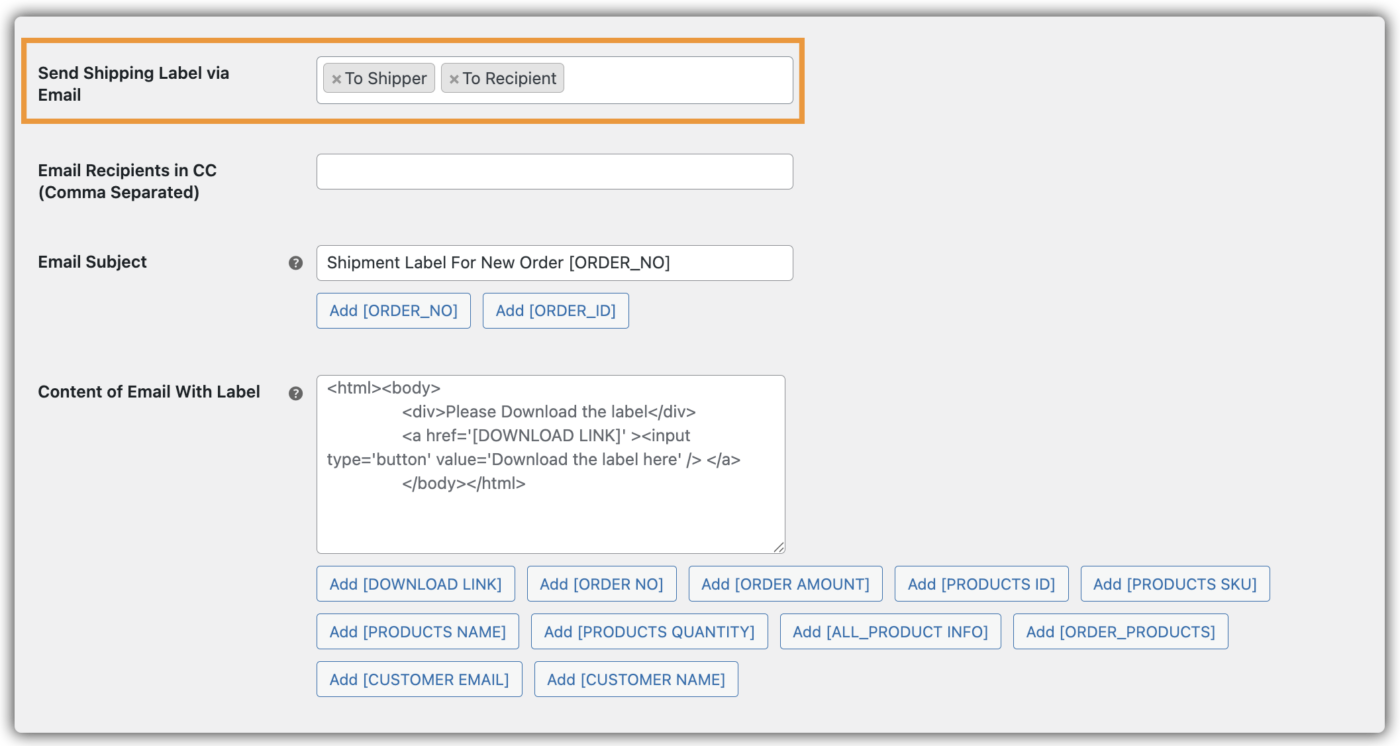Remove the To Recipient tag
Screen dimensions: 1400x746
click(454, 79)
